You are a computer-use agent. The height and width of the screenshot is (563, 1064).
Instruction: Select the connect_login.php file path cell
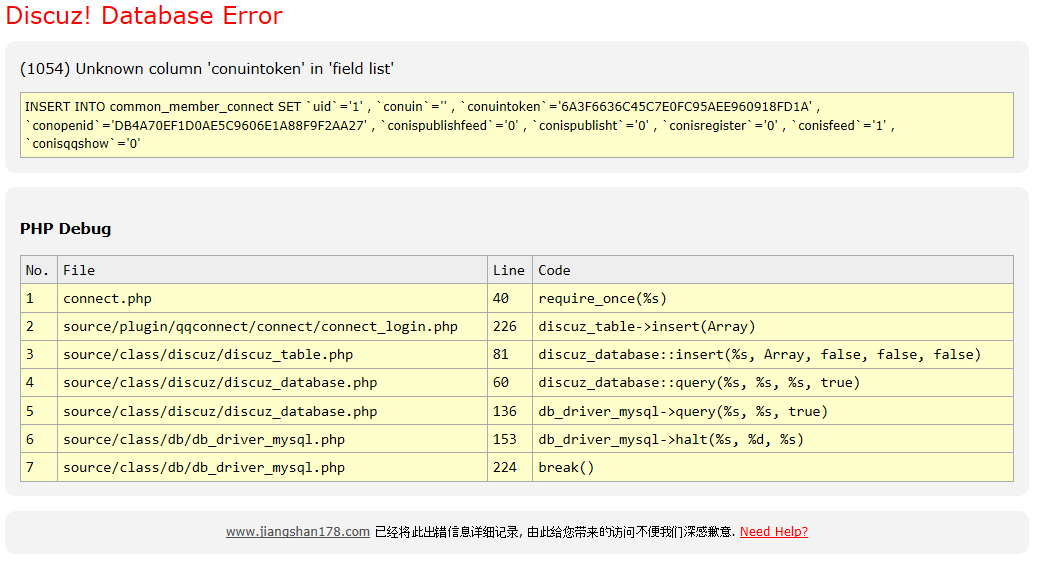[x=260, y=326]
